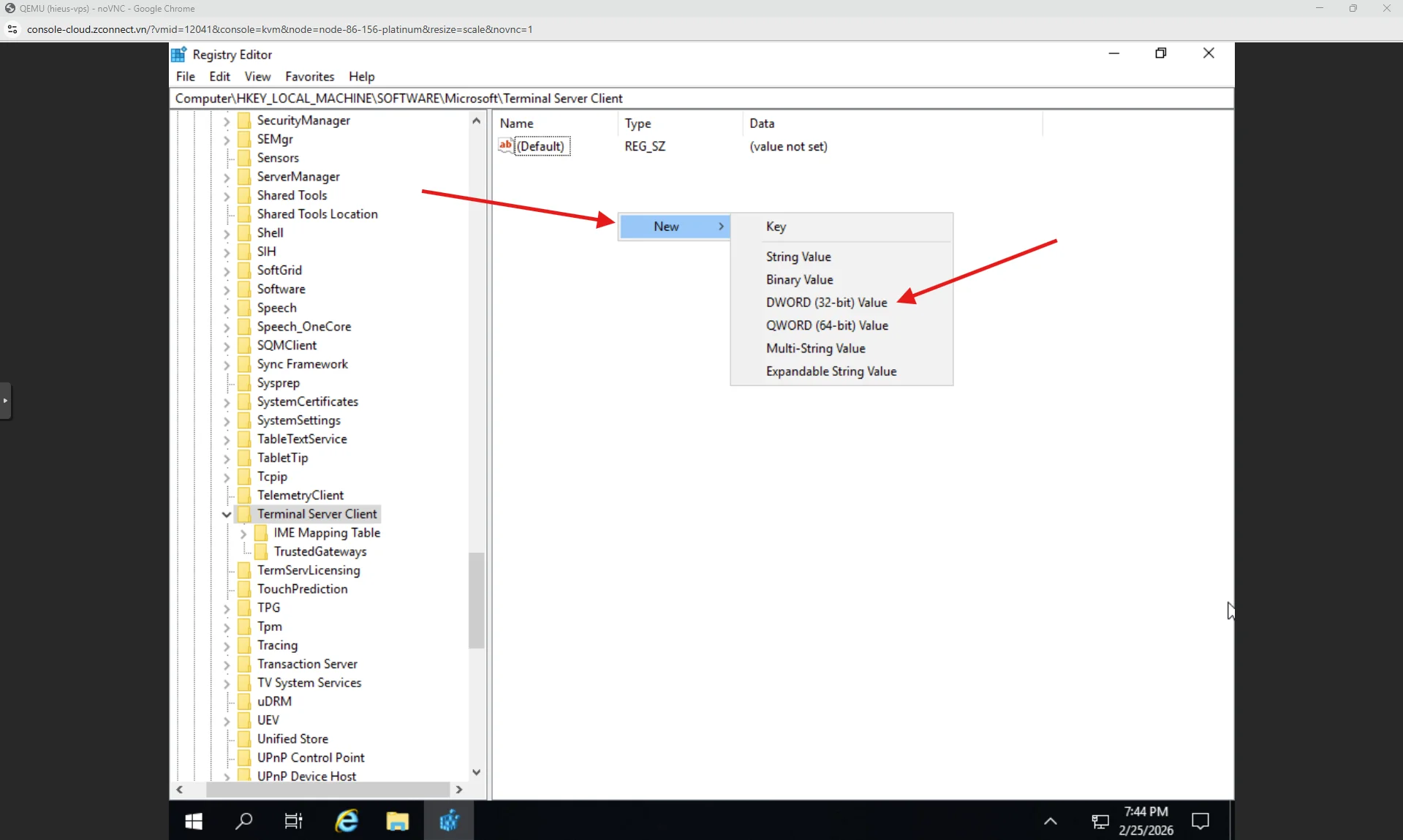Click Registry Editor taskbar icon
Viewport: 1403px width, 840px height.
coord(449,821)
